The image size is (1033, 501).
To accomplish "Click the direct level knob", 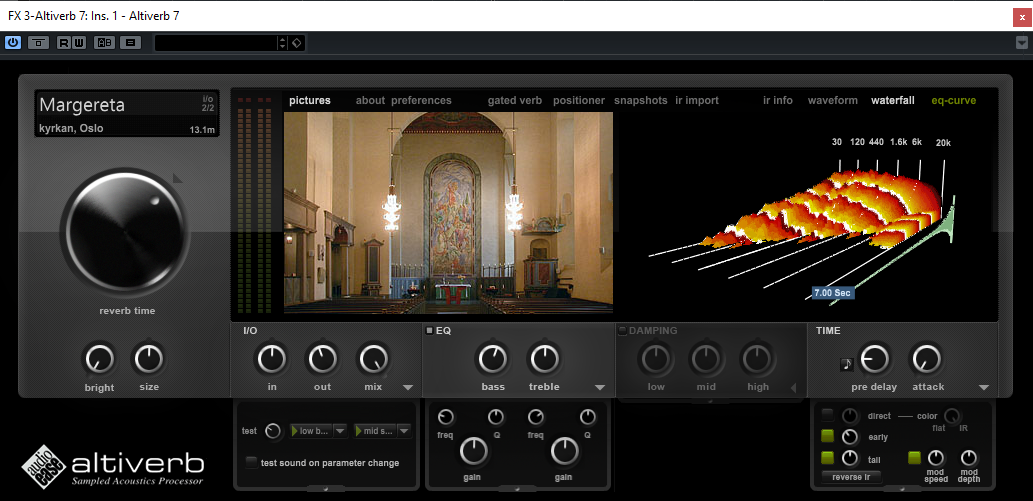I will pyautogui.click(x=851, y=416).
